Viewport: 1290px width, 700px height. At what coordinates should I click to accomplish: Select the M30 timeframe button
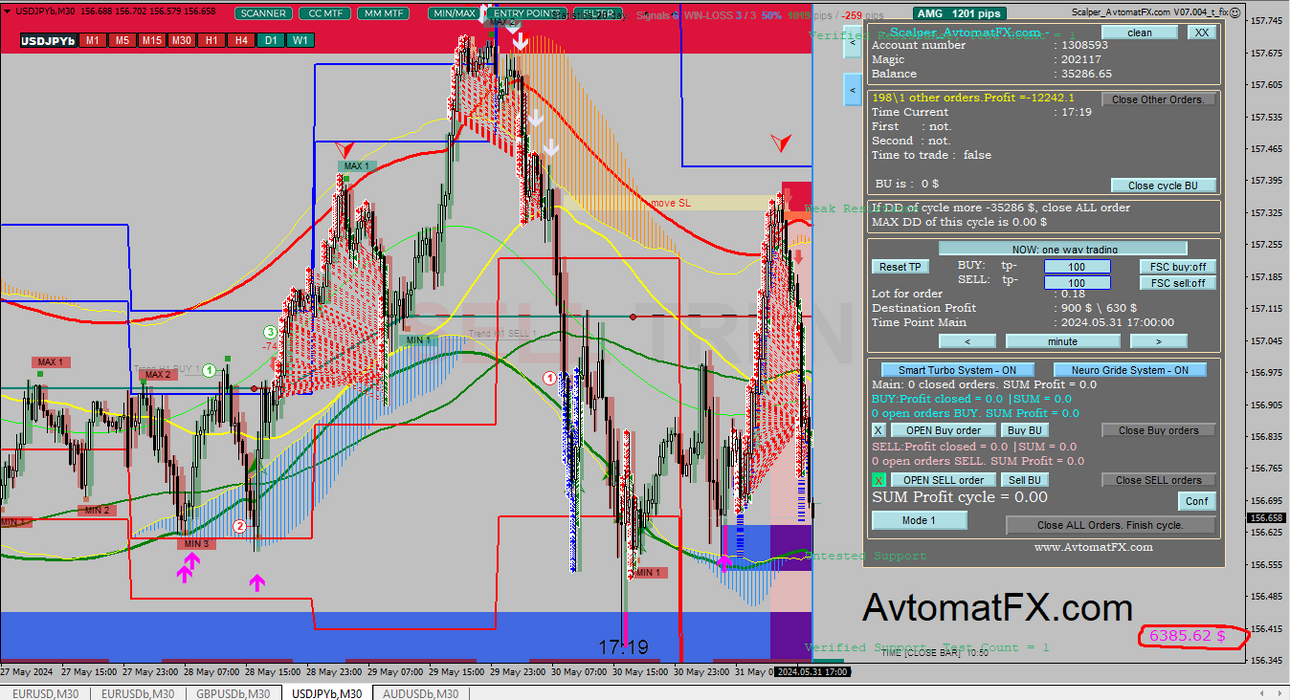pos(181,40)
